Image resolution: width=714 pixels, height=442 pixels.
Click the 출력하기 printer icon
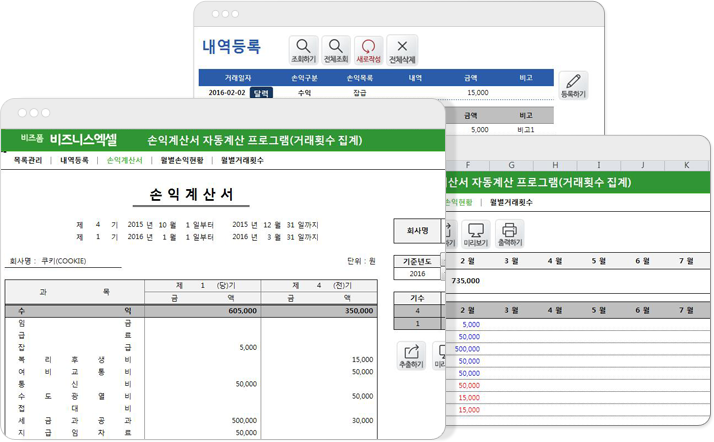coord(508,232)
